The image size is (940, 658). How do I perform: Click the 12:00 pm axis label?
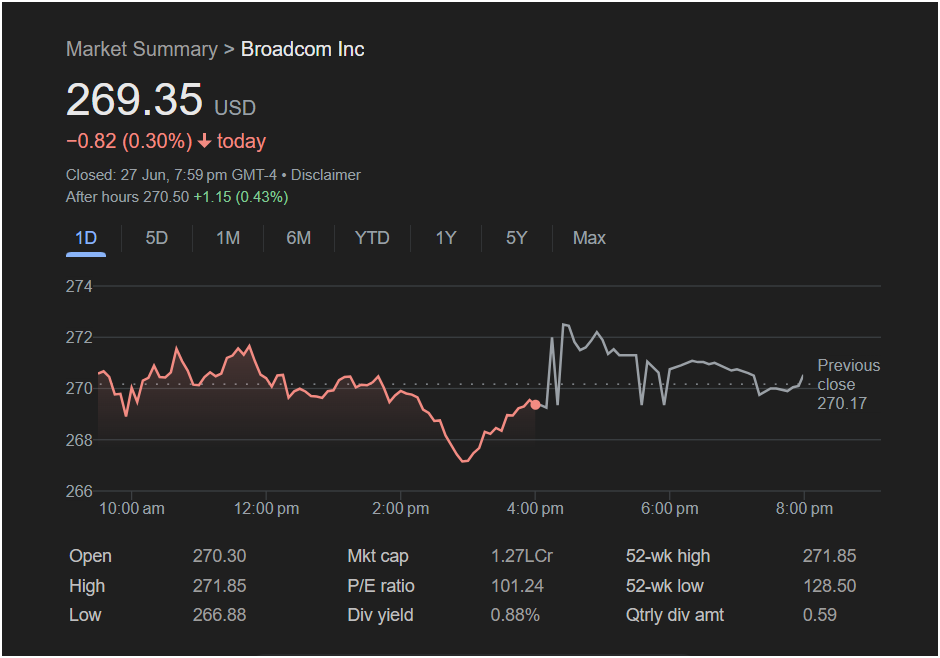pos(266,509)
